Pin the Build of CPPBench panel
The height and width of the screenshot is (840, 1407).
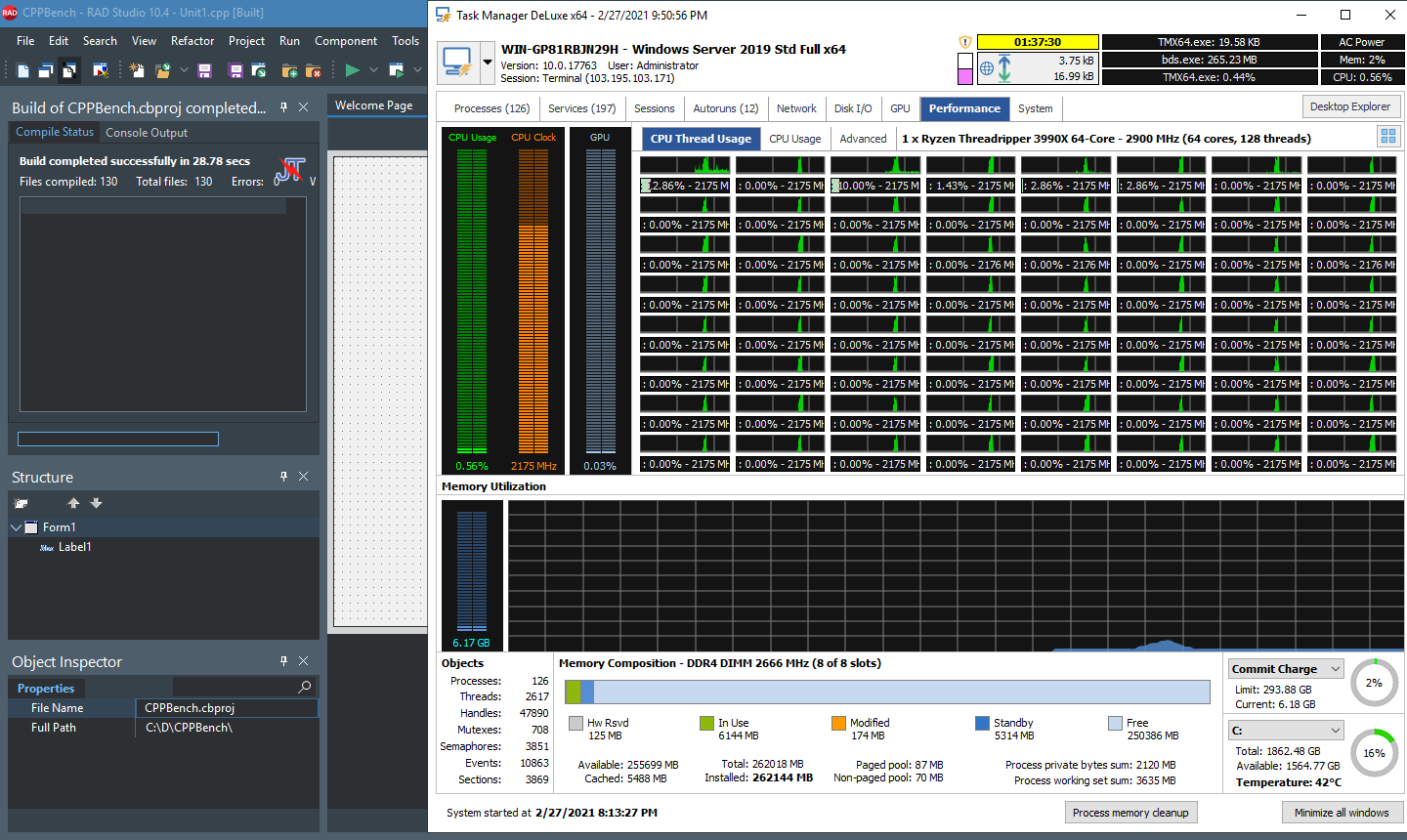[284, 107]
